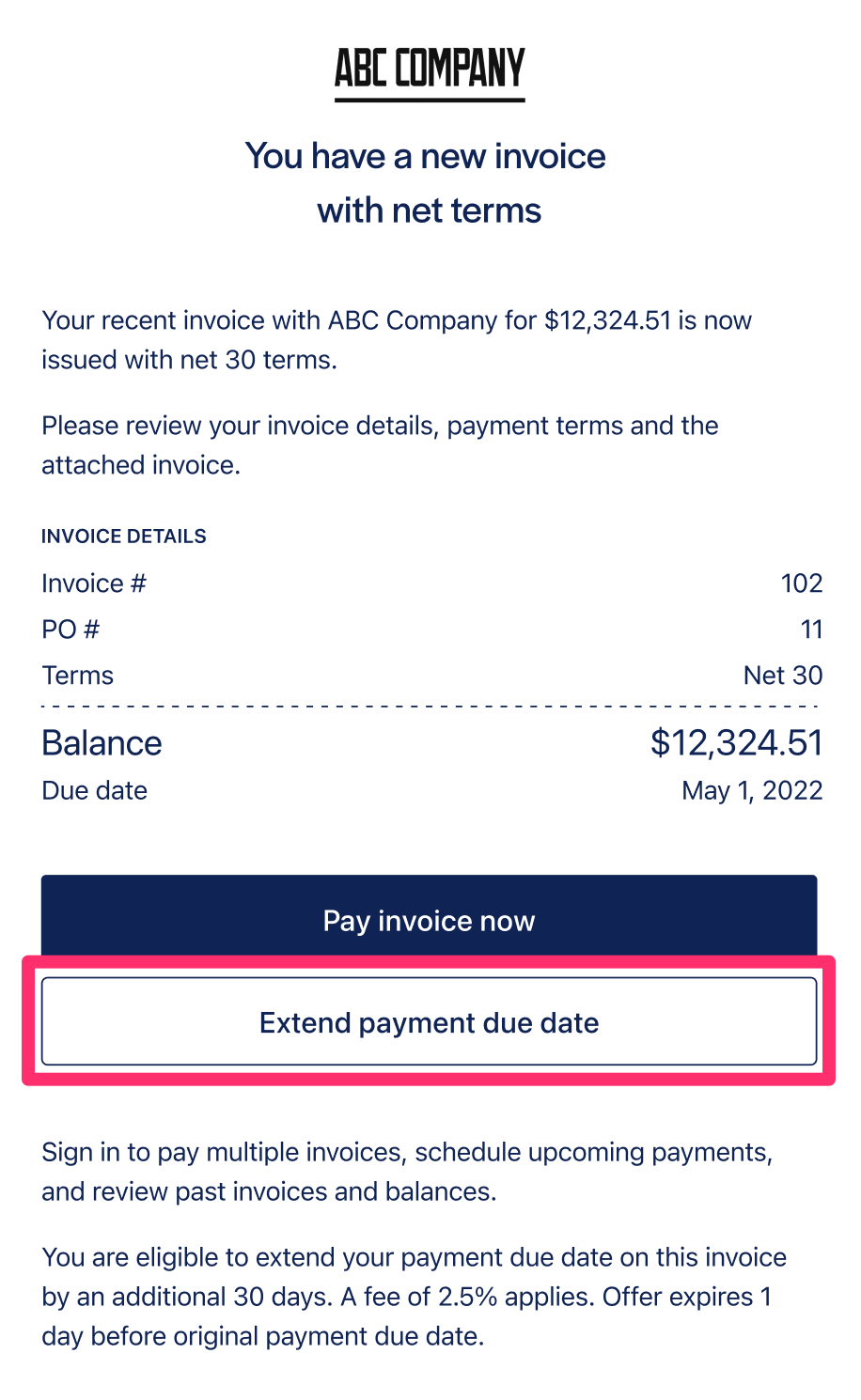Click Extend payment due date button
The height and width of the screenshot is (1400, 861).
(429, 1022)
